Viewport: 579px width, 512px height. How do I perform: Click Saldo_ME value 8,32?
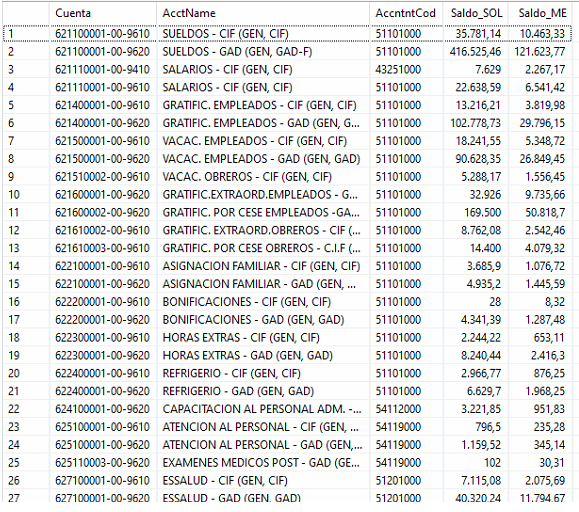coord(541,302)
